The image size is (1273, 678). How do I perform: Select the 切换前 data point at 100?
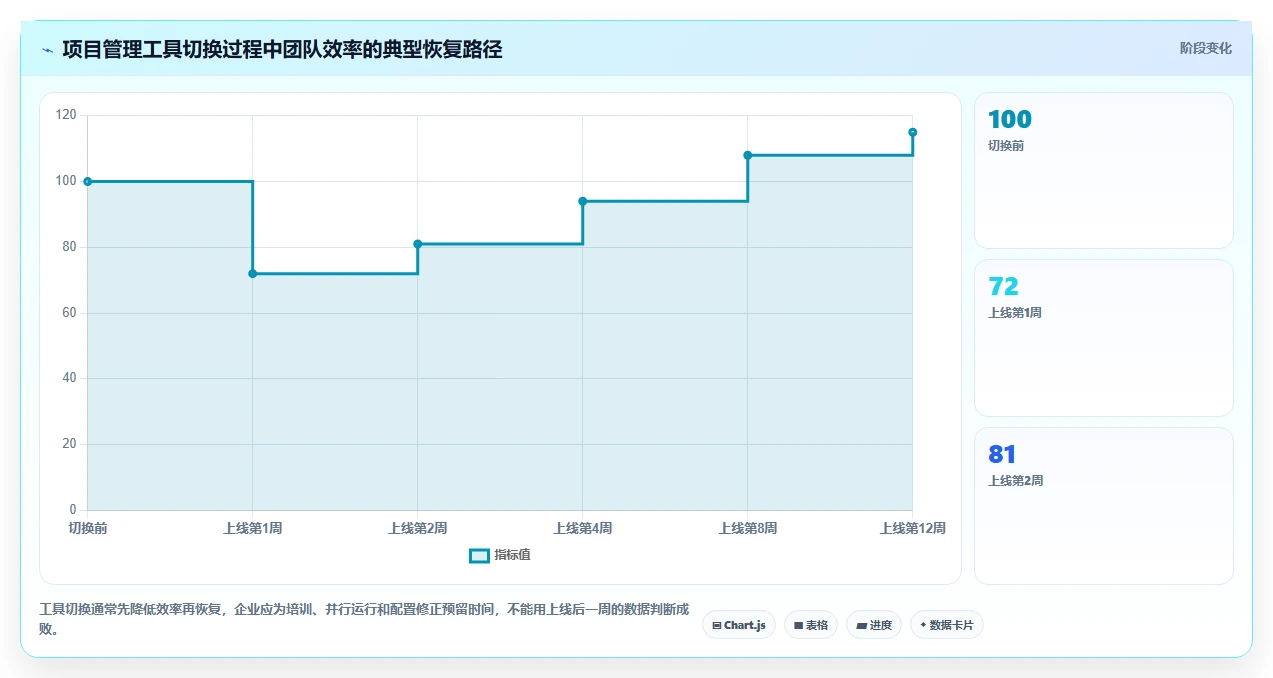point(88,181)
